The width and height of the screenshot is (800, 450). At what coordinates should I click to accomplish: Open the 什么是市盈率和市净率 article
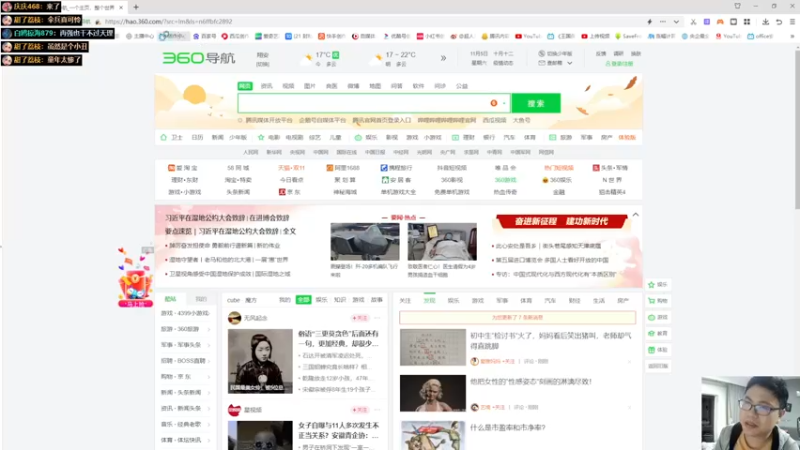click(x=508, y=428)
